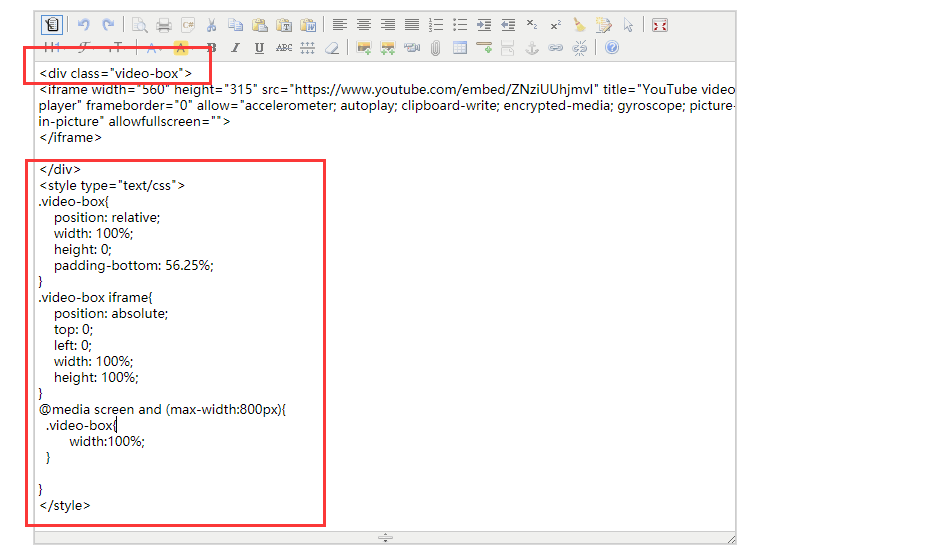Click the undo arrow icon
Viewport: 946px width, 560px height.
pyautogui.click(x=84, y=25)
